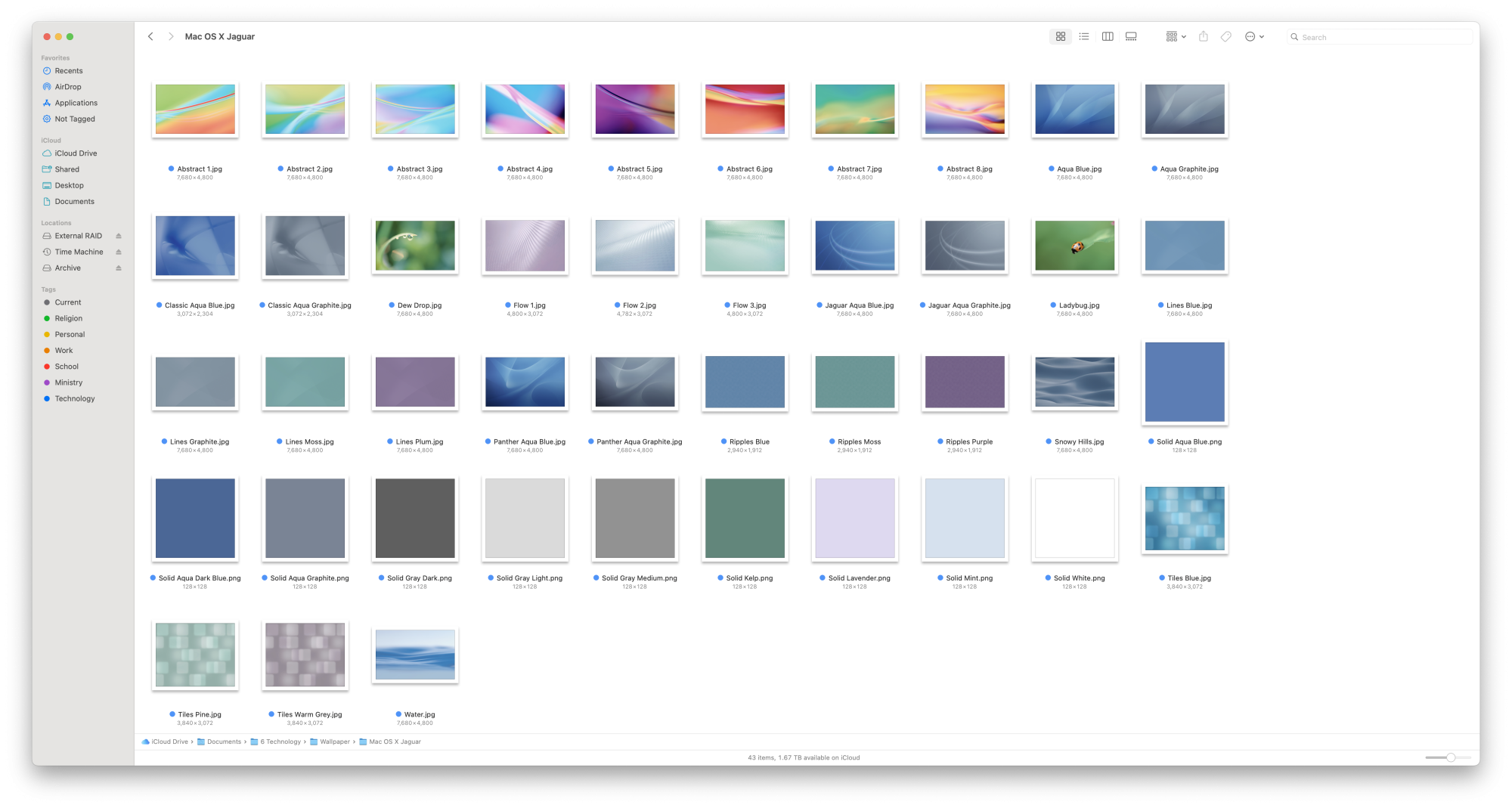Open the Action ellipsis menu

1254,36
